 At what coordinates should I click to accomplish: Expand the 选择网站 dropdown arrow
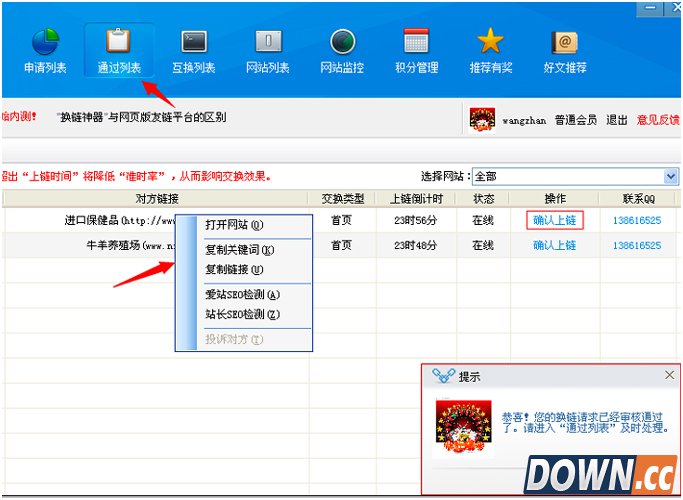(671, 176)
